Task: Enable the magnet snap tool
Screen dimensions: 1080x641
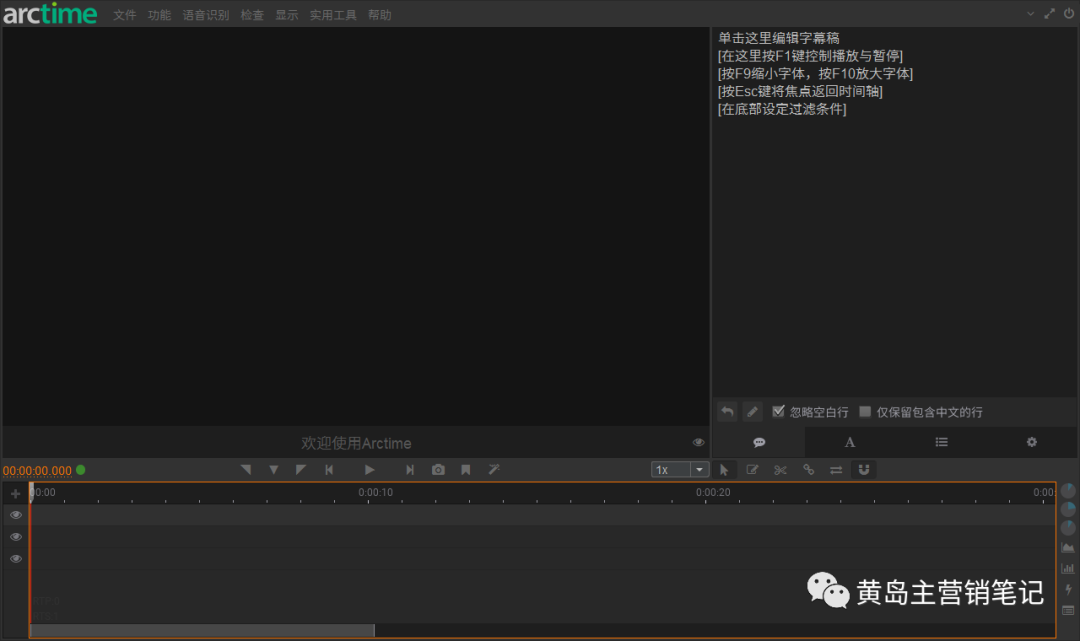Action: 864,470
